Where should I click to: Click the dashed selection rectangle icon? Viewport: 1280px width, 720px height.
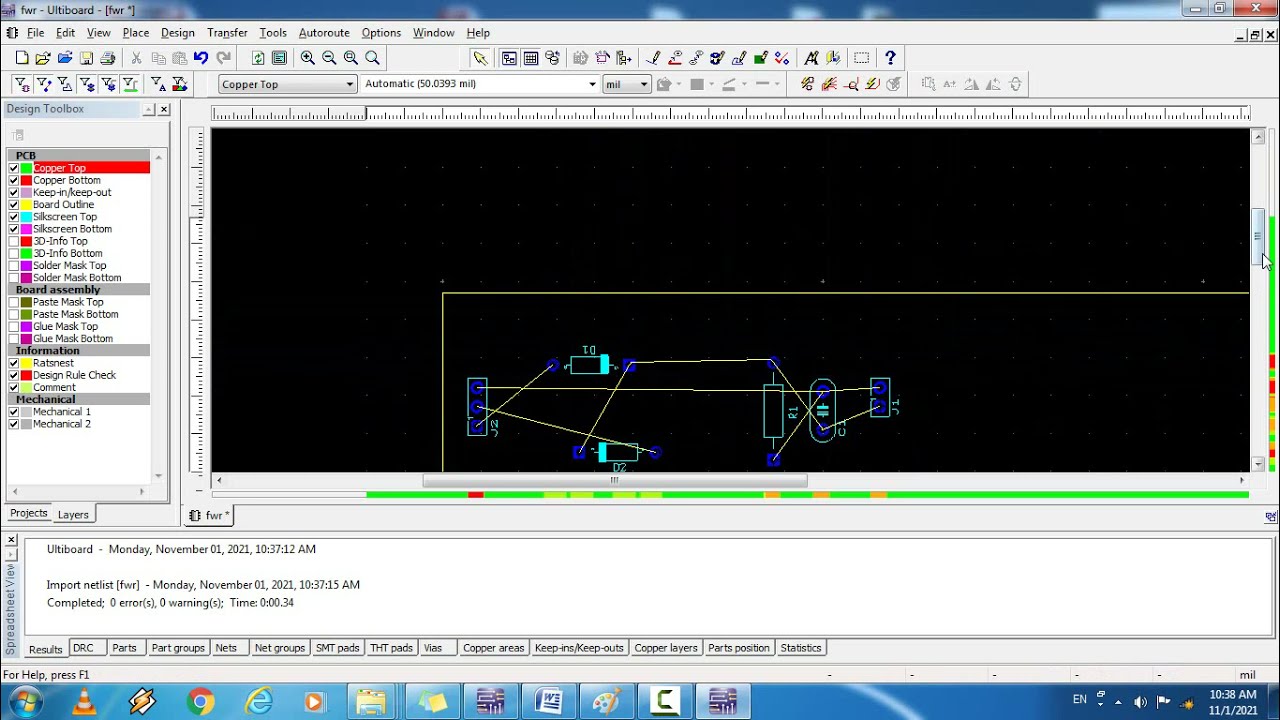click(x=862, y=58)
